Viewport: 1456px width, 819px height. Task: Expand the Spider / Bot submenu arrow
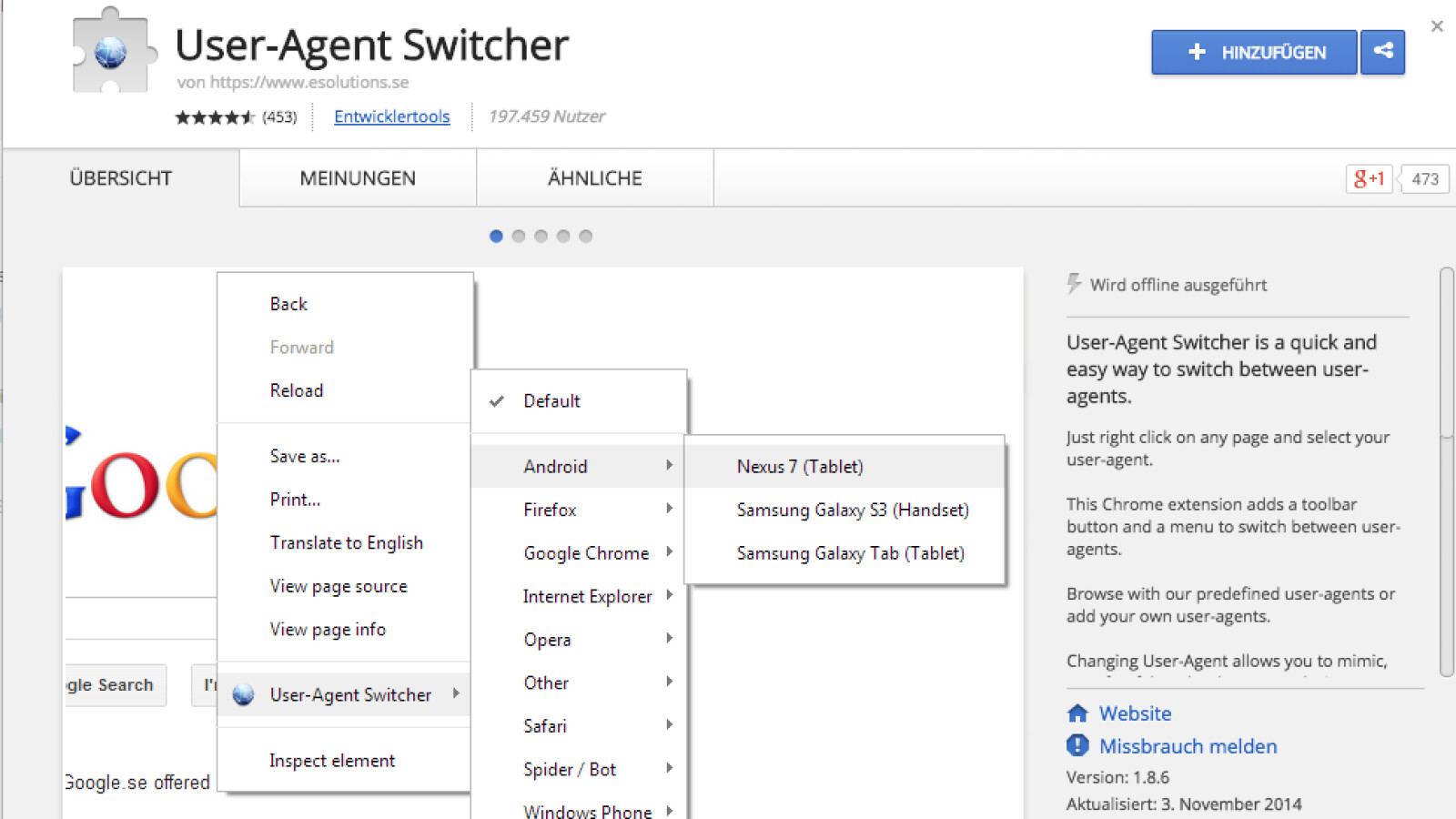tap(669, 768)
